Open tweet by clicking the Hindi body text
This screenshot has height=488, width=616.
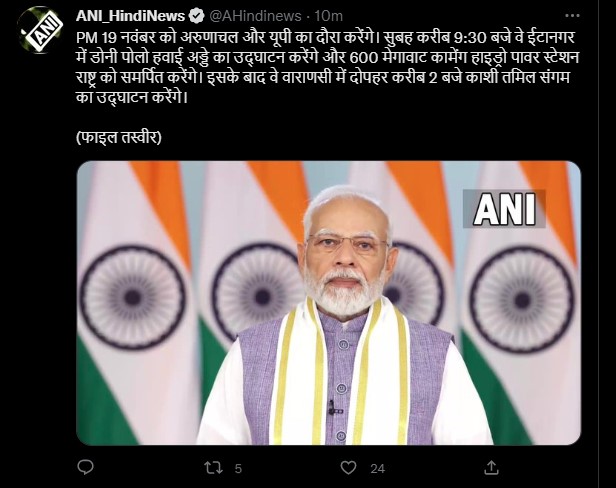click(328, 68)
